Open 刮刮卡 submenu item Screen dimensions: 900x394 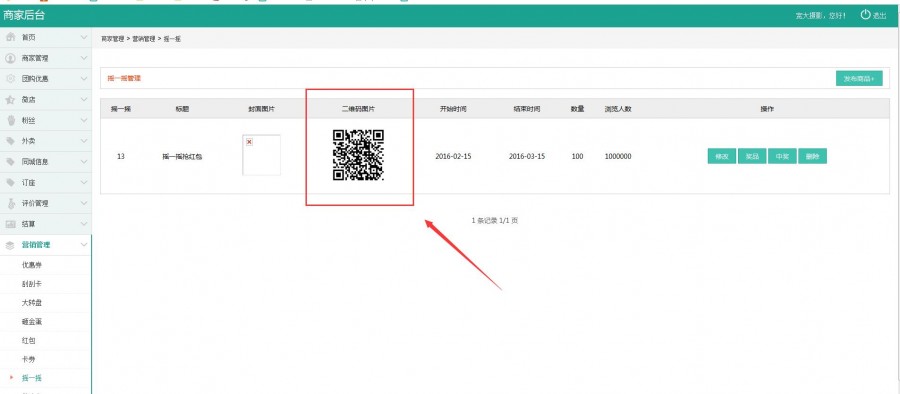pyautogui.click(x=32, y=284)
